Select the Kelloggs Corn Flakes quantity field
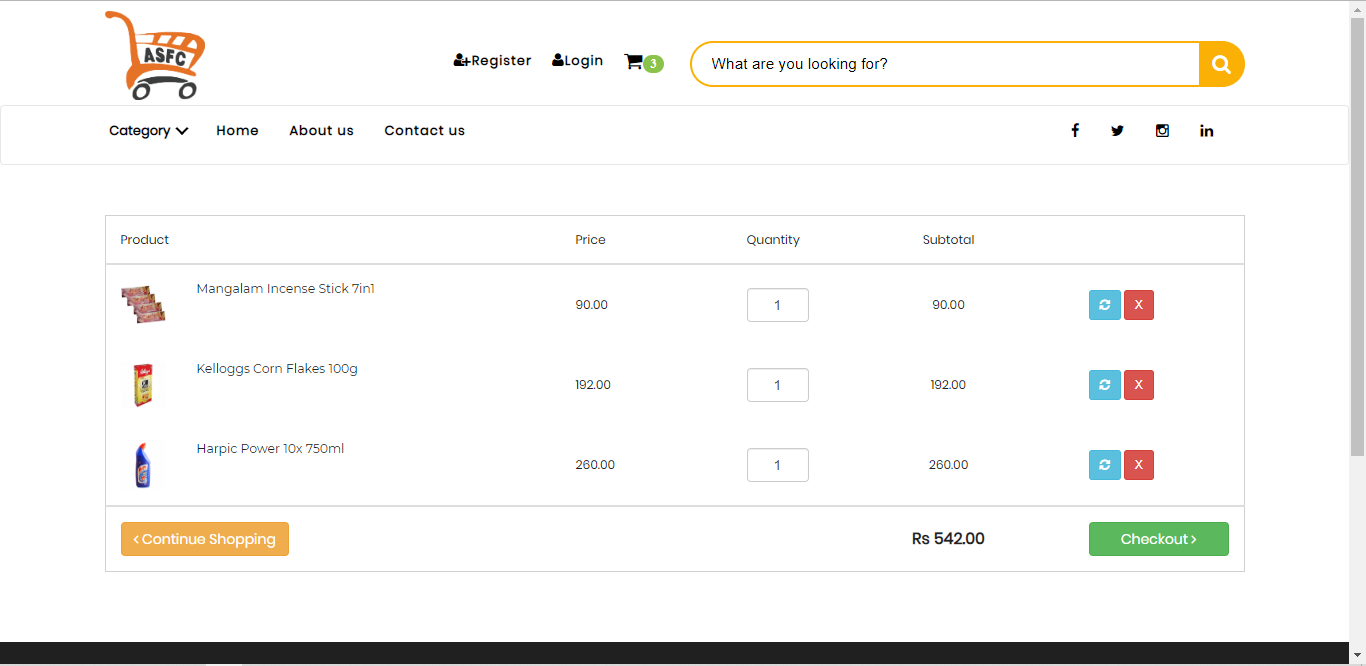The image size is (1366, 666). [777, 385]
